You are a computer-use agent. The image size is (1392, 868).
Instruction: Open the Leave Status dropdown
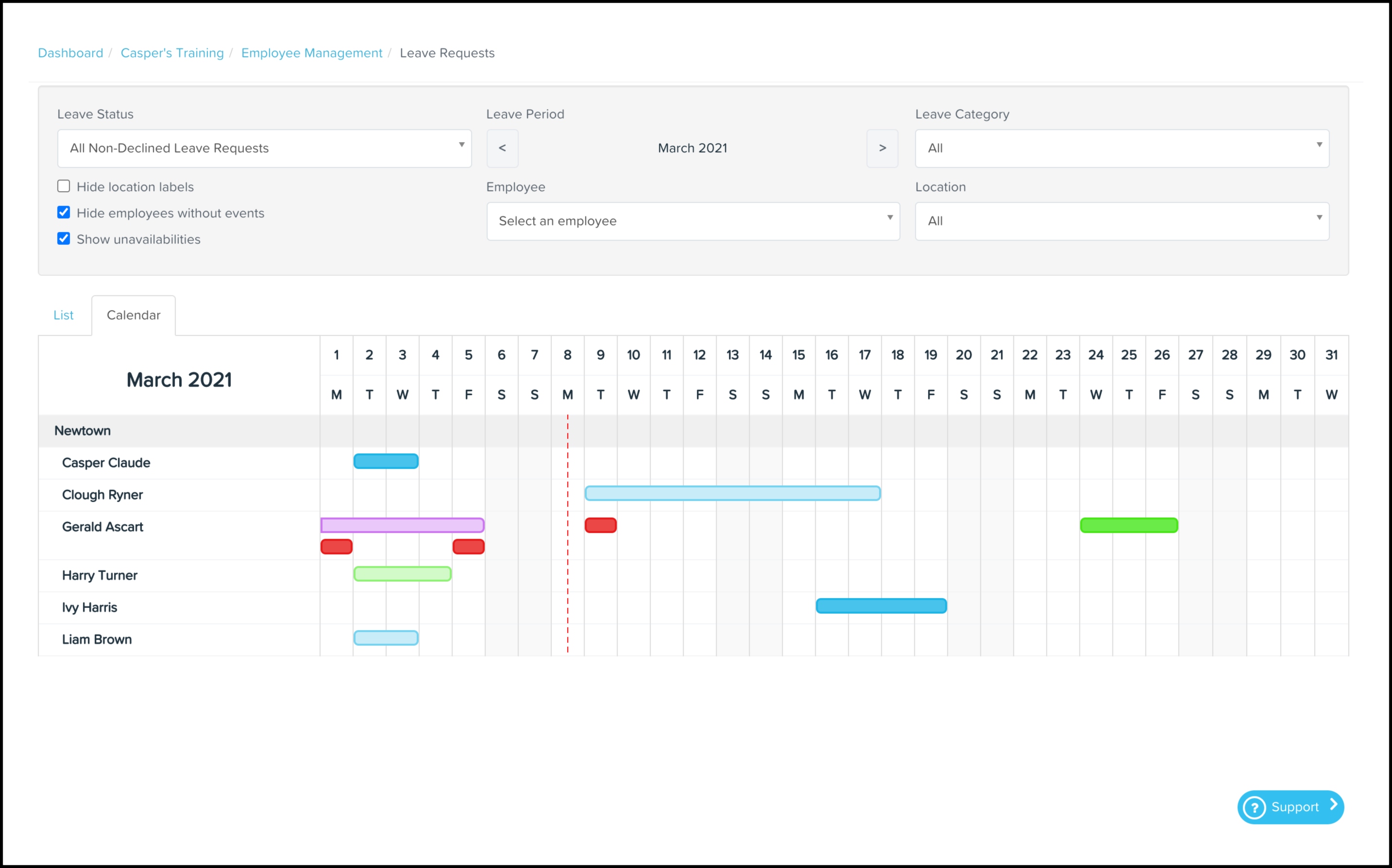[264, 148]
